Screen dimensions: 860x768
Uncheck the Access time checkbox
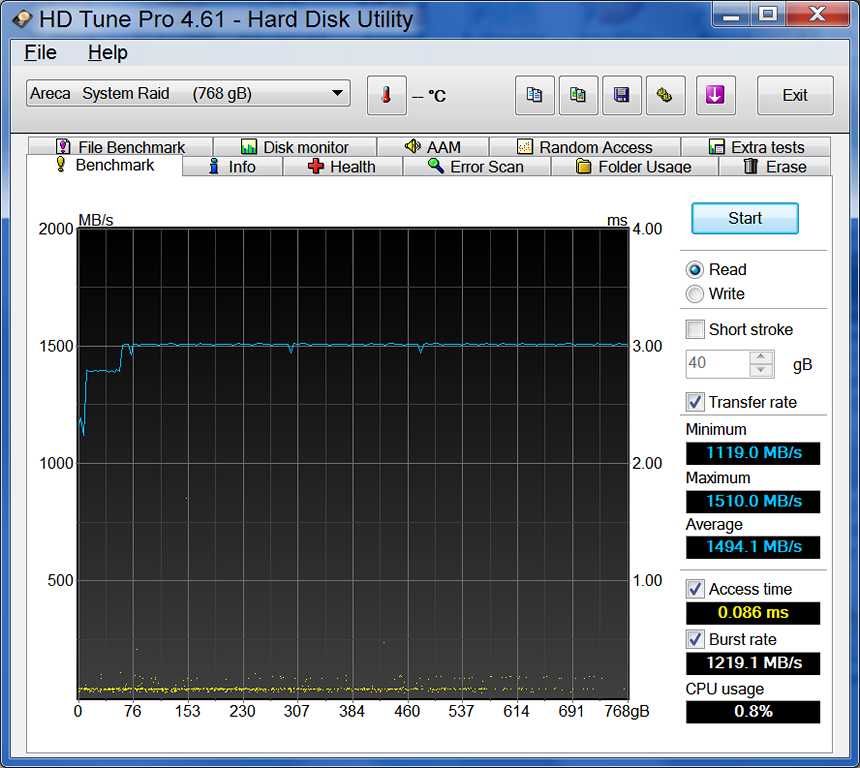click(x=695, y=589)
